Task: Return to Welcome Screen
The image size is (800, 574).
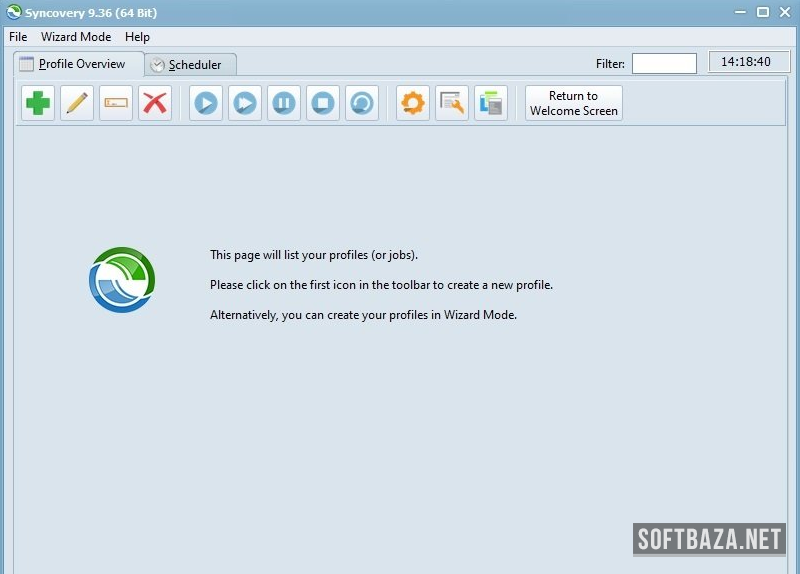Action: 574,103
